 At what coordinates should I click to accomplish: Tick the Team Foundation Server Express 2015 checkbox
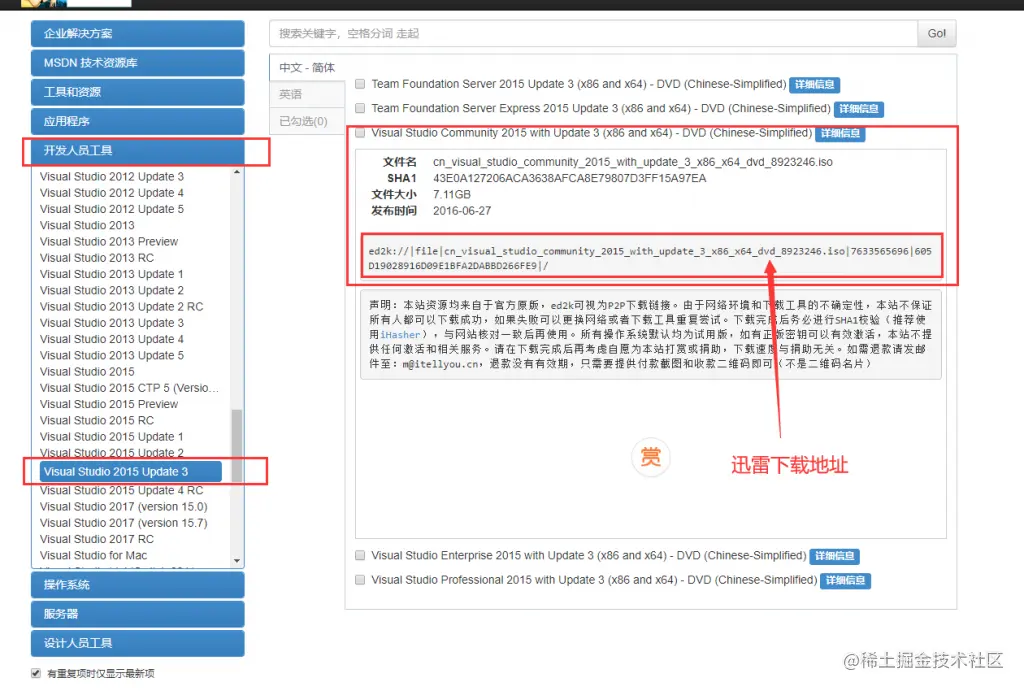(x=360, y=108)
